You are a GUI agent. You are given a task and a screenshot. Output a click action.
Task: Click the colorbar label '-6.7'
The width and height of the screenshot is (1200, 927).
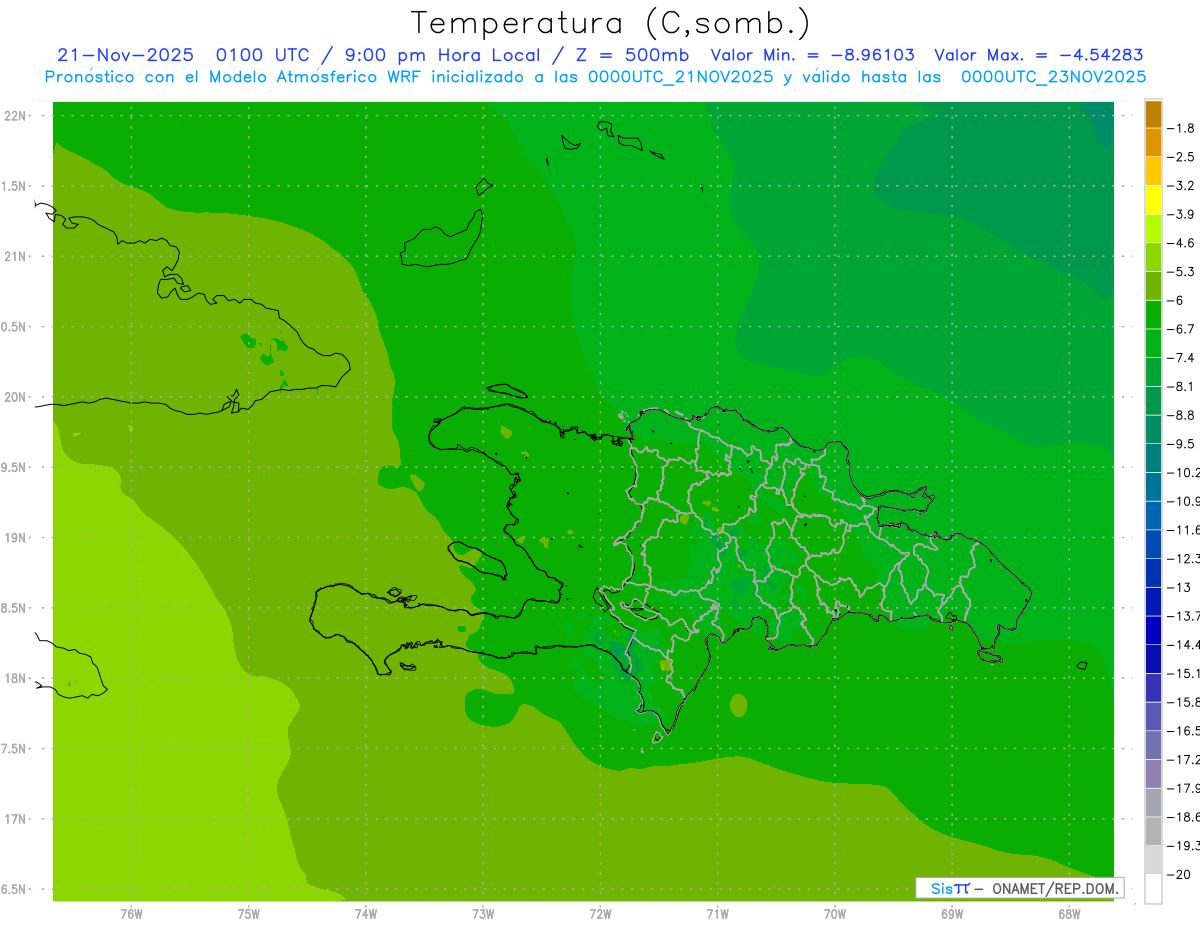(x=1181, y=329)
